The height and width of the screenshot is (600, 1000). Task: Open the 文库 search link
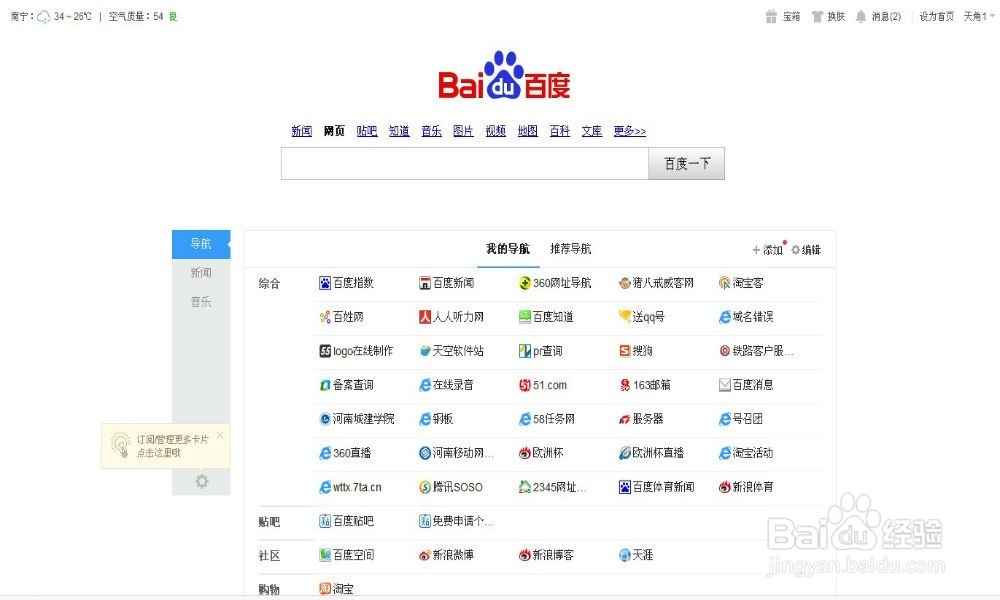[592, 131]
